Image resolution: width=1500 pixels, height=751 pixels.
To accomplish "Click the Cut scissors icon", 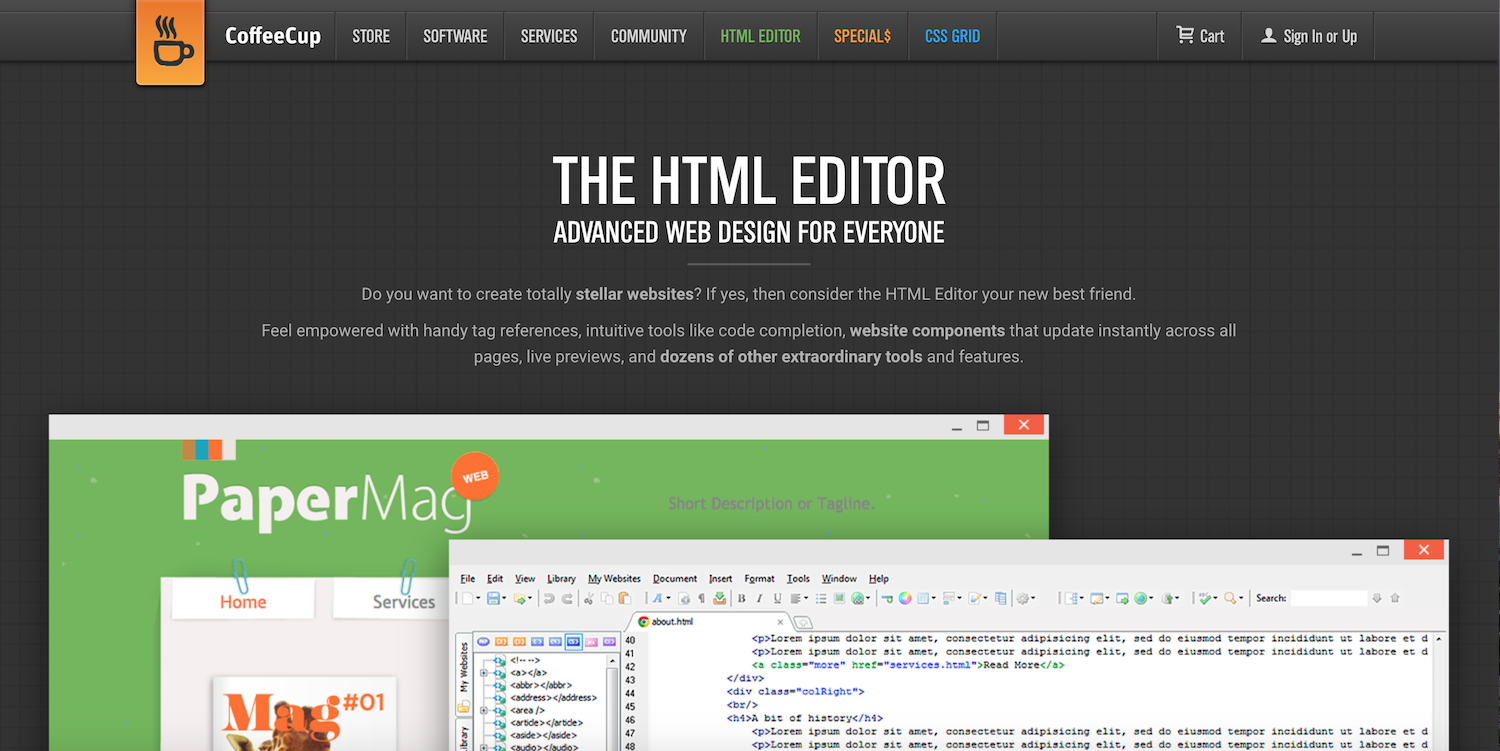I will [588, 598].
